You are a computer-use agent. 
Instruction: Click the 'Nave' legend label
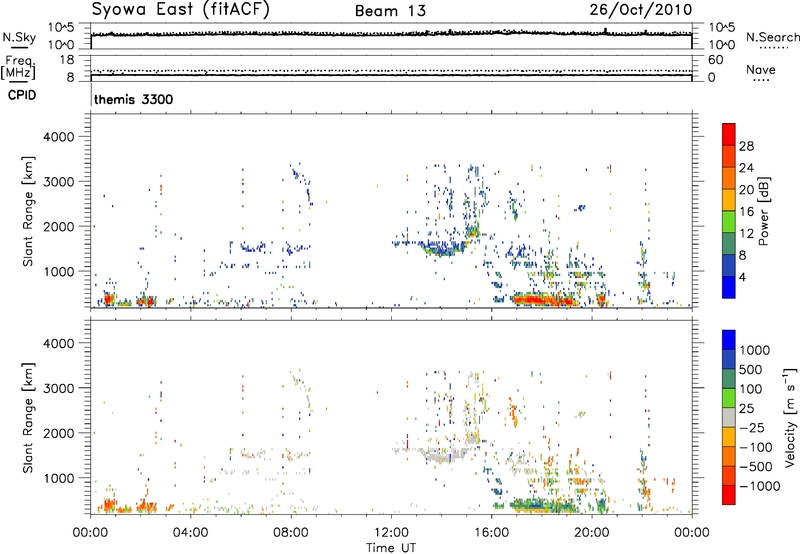coord(761,69)
